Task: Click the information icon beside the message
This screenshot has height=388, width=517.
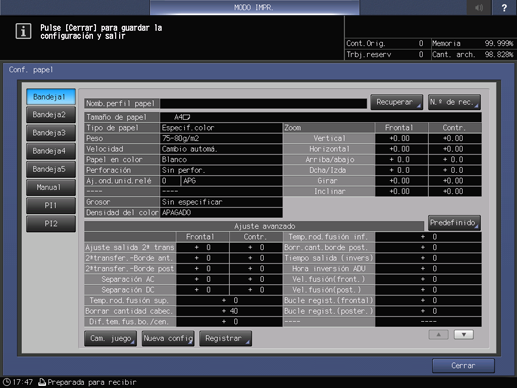Action: pos(23,31)
